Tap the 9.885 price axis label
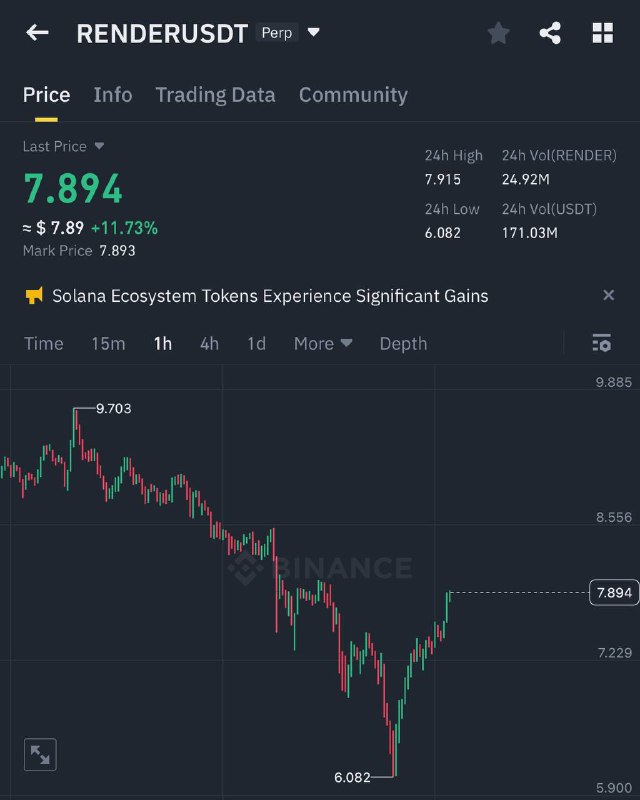This screenshot has height=800, width=640. (x=613, y=382)
